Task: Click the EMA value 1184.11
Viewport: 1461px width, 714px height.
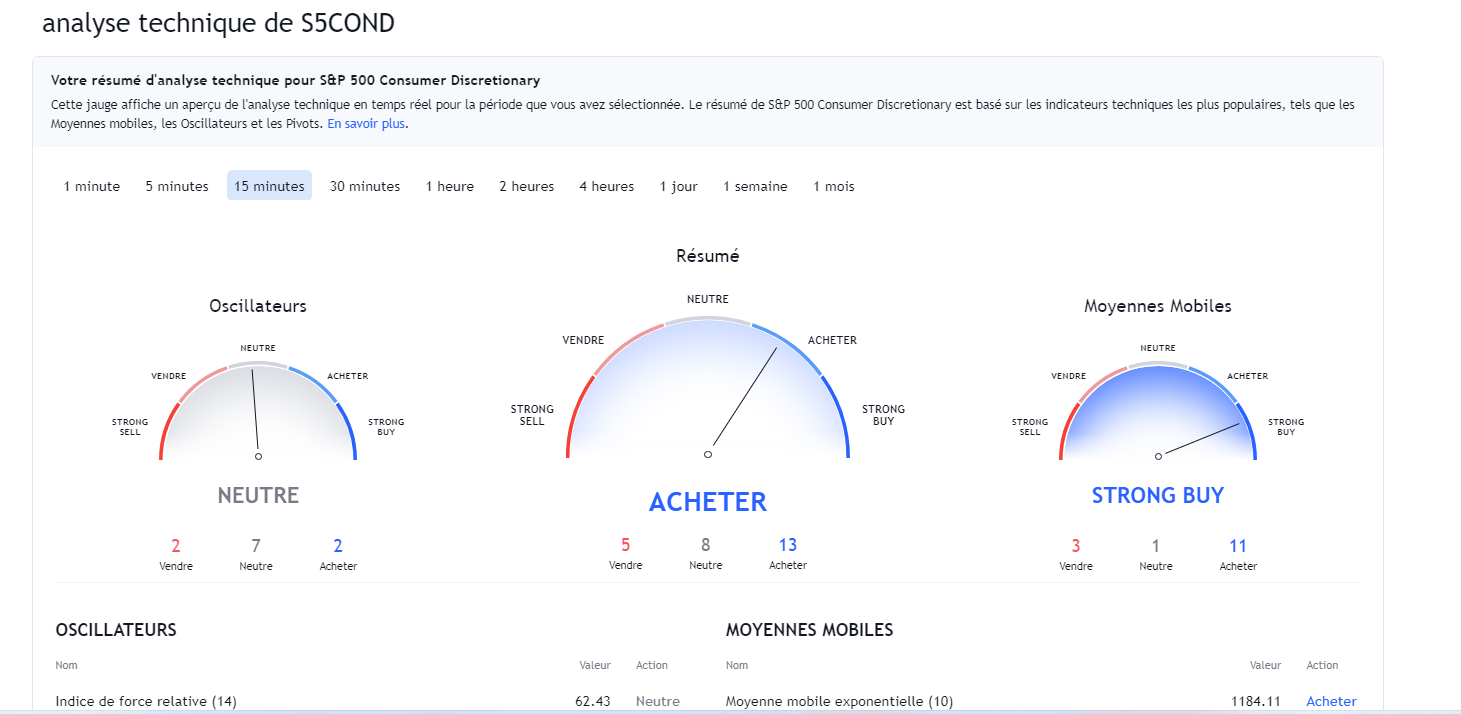Action: (x=1256, y=701)
